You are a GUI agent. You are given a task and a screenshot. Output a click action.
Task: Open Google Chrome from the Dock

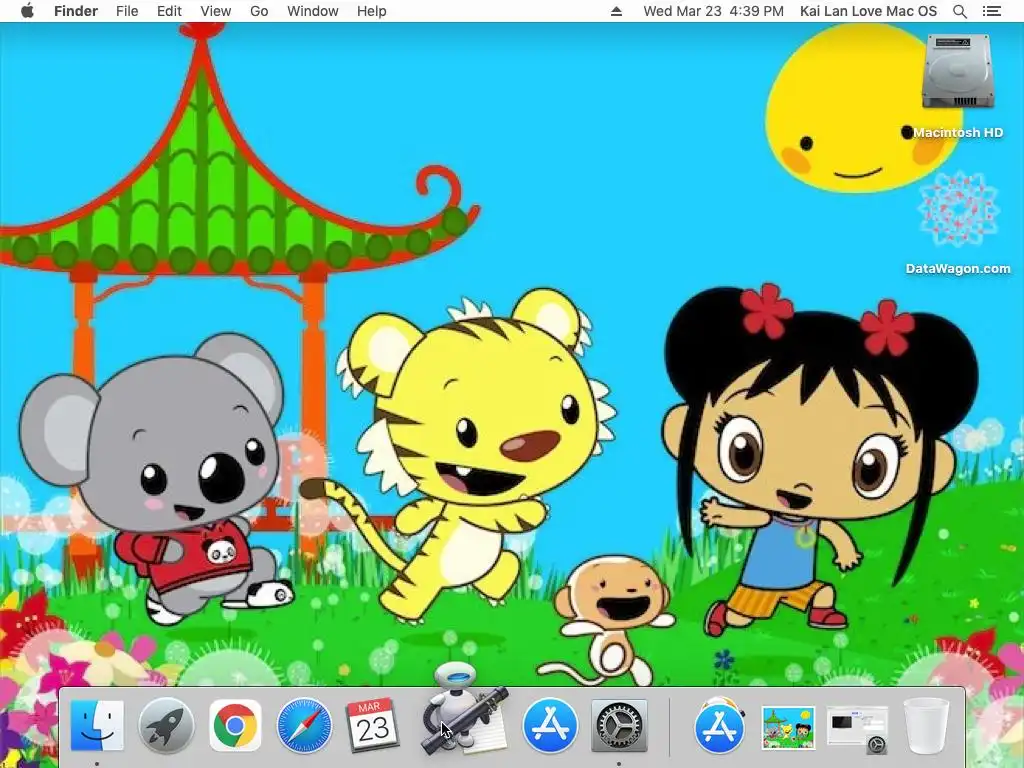pyautogui.click(x=235, y=726)
